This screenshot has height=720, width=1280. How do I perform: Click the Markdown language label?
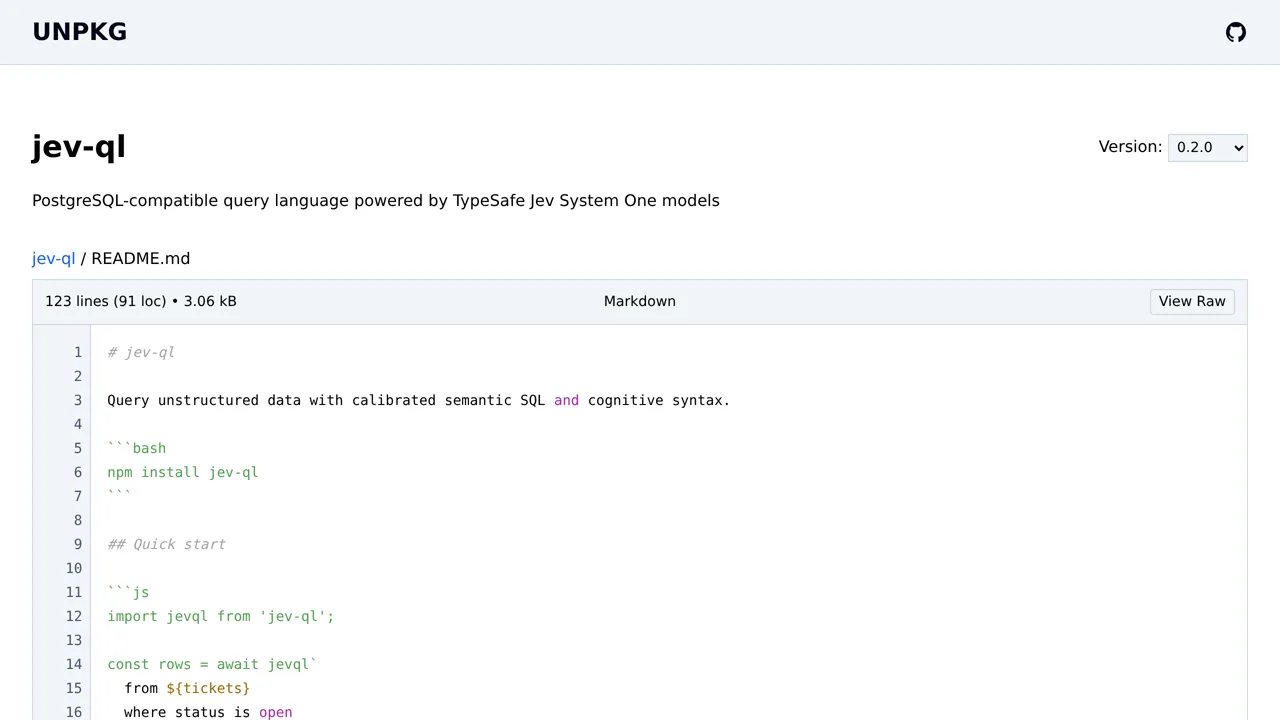click(640, 301)
